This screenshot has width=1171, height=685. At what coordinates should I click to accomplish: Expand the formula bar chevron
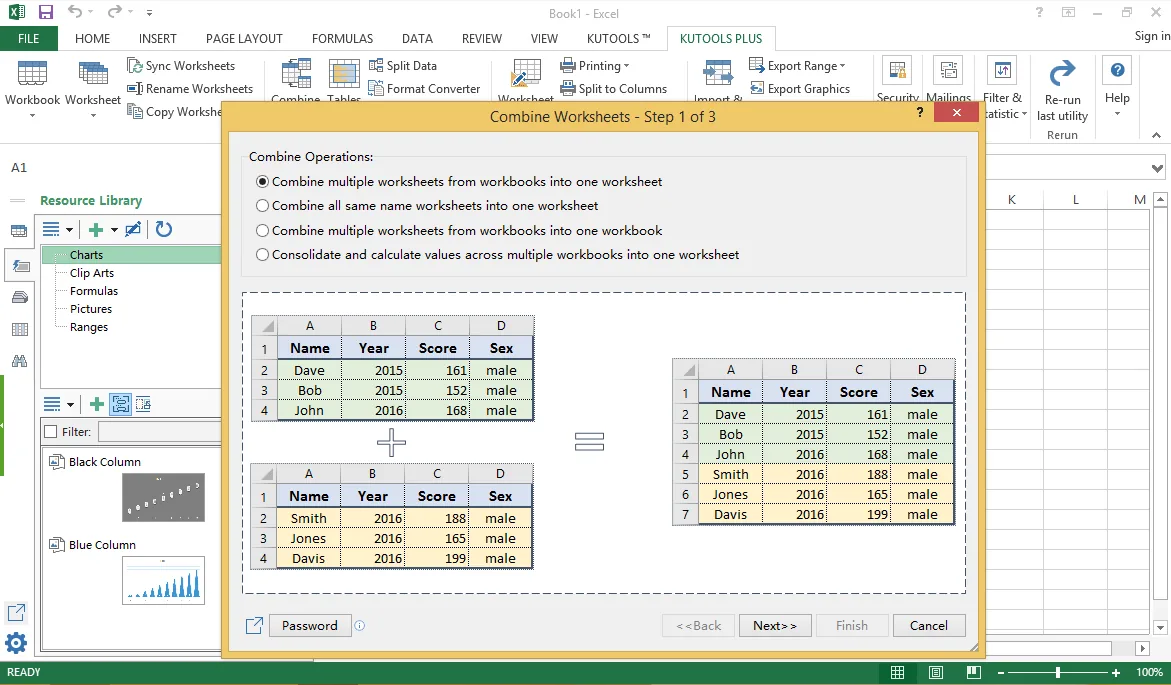[1157, 168]
